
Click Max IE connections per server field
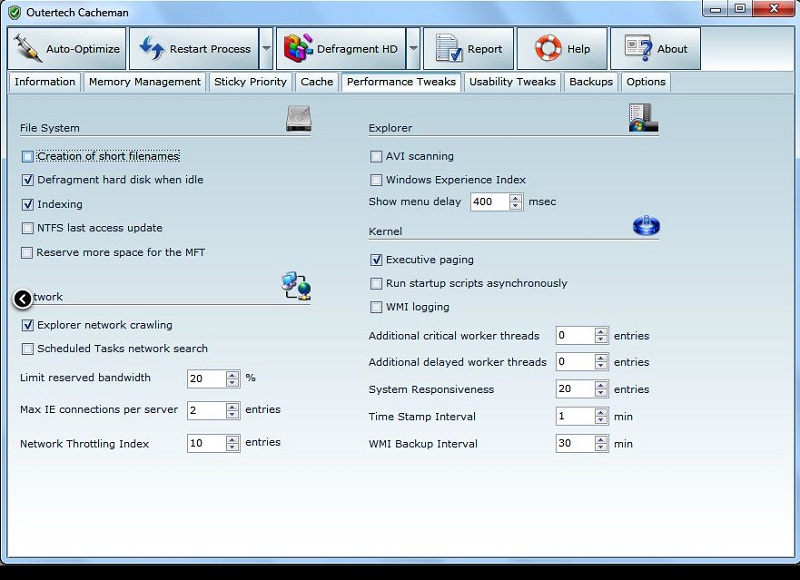pos(206,410)
